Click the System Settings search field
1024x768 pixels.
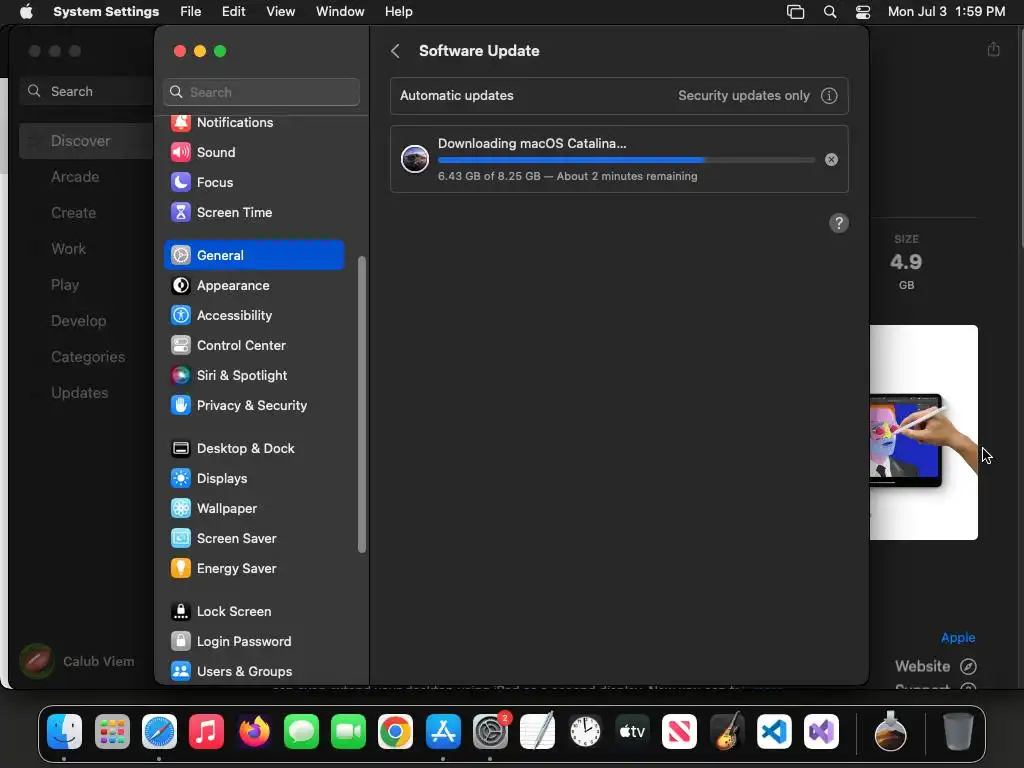pyautogui.click(x=261, y=92)
